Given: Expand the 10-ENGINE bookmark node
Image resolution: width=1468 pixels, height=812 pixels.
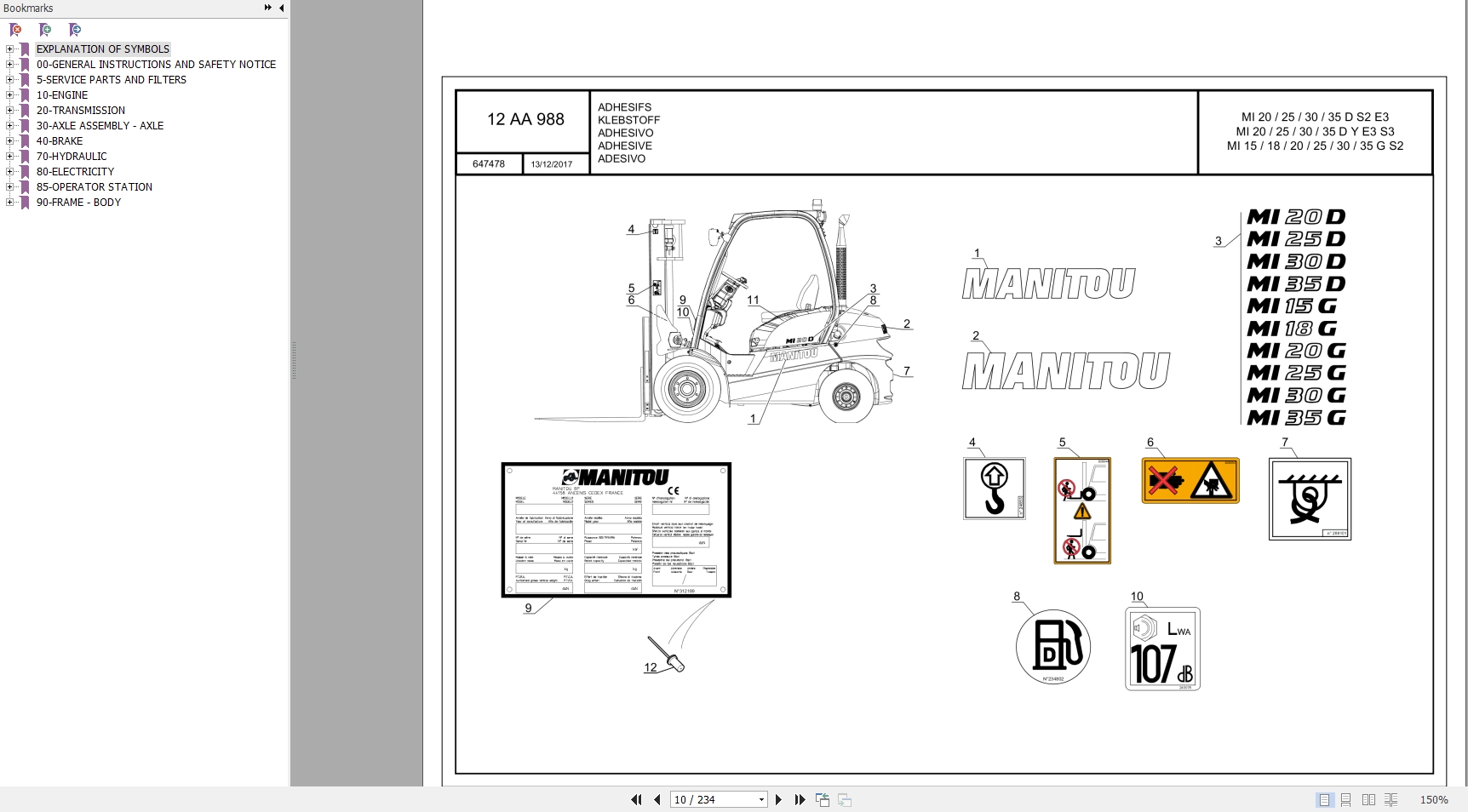Looking at the screenshot, I should point(9,94).
